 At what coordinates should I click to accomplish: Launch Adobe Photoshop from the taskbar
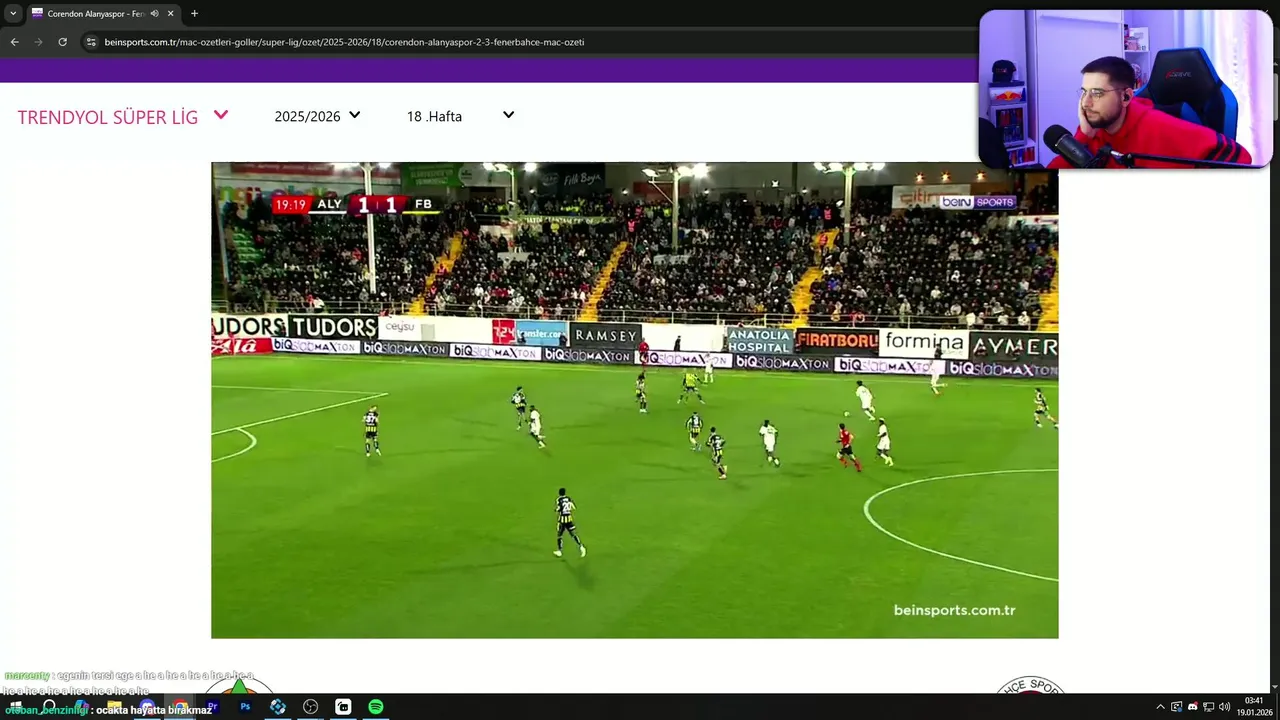(x=245, y=706)
